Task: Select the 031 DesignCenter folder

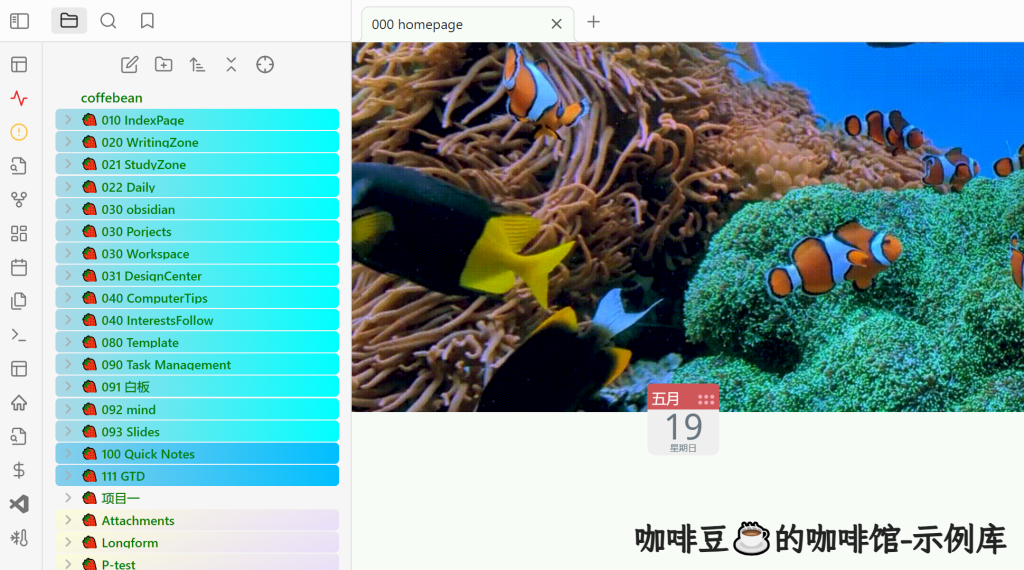Action: (197, 276)
